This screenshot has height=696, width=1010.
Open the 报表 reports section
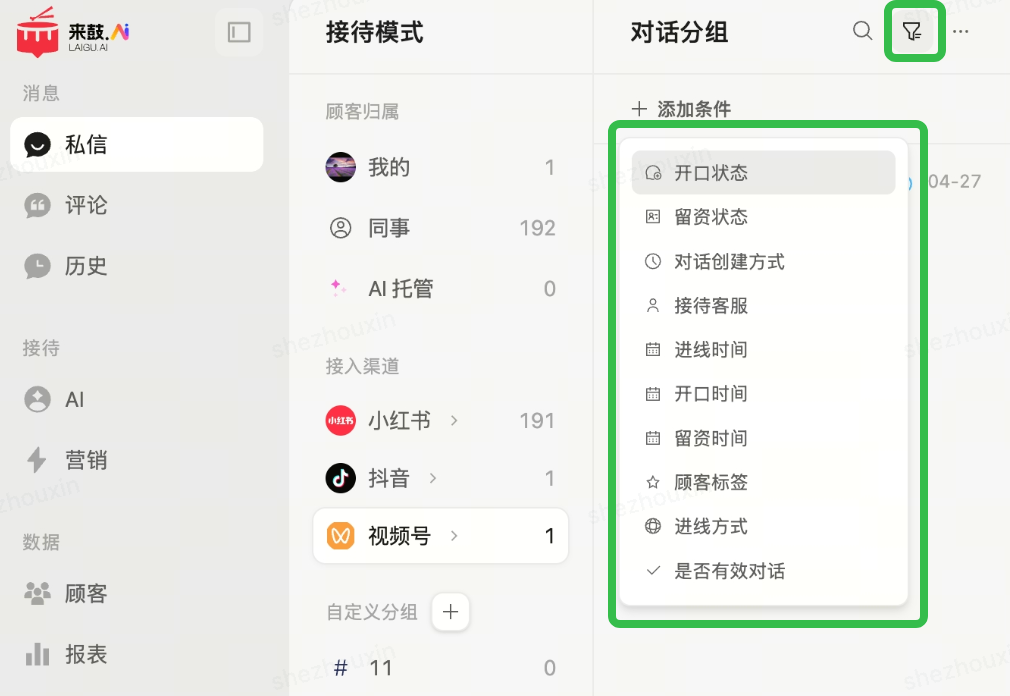click(86, 654)
